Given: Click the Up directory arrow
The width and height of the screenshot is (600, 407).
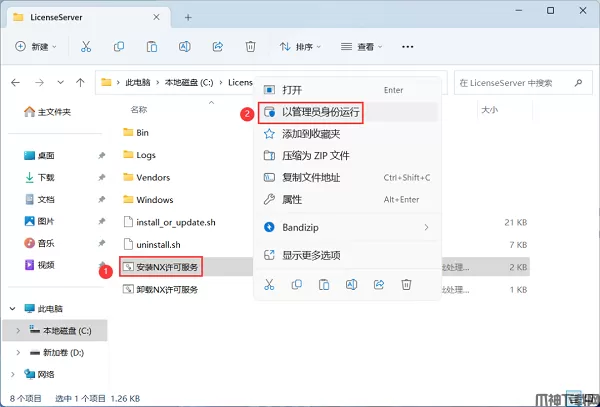Looking at the screenshot, I should [x=80, y=82].
